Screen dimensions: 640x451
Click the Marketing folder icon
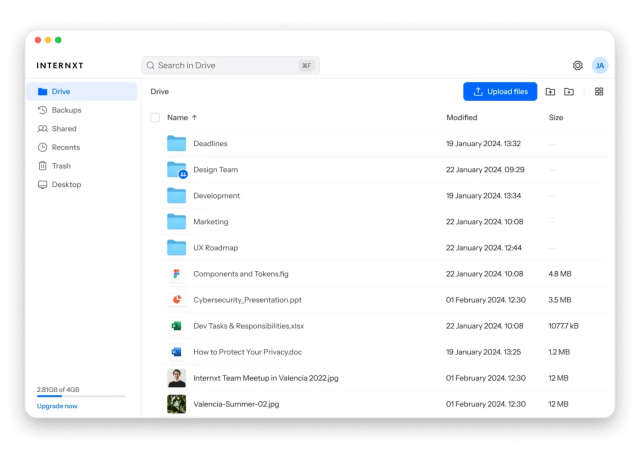tap(176, 222)
